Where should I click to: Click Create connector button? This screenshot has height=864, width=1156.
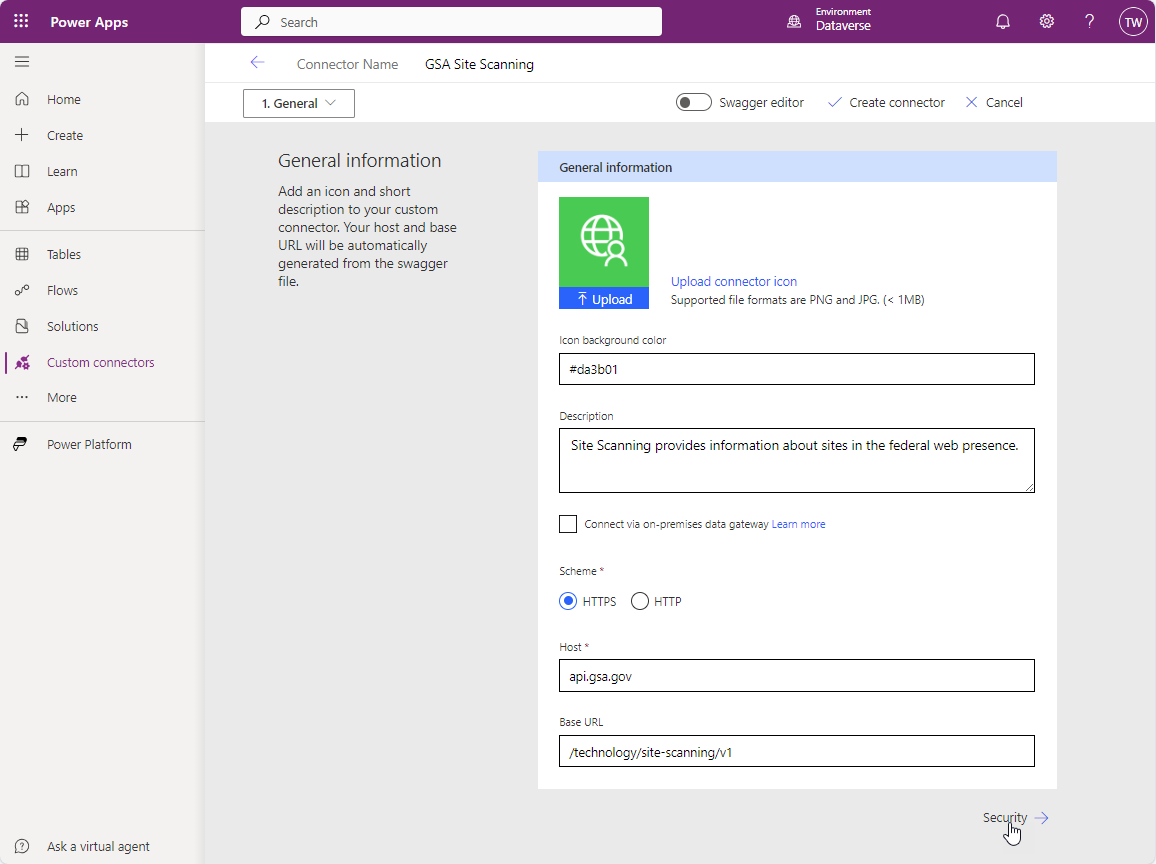tap(886, 102)
